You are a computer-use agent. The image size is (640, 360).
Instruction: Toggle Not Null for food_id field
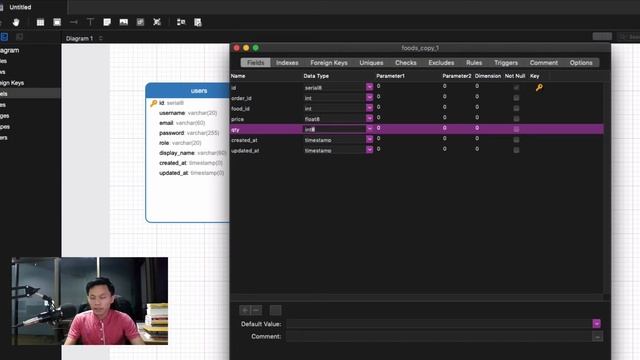(516, 108)
